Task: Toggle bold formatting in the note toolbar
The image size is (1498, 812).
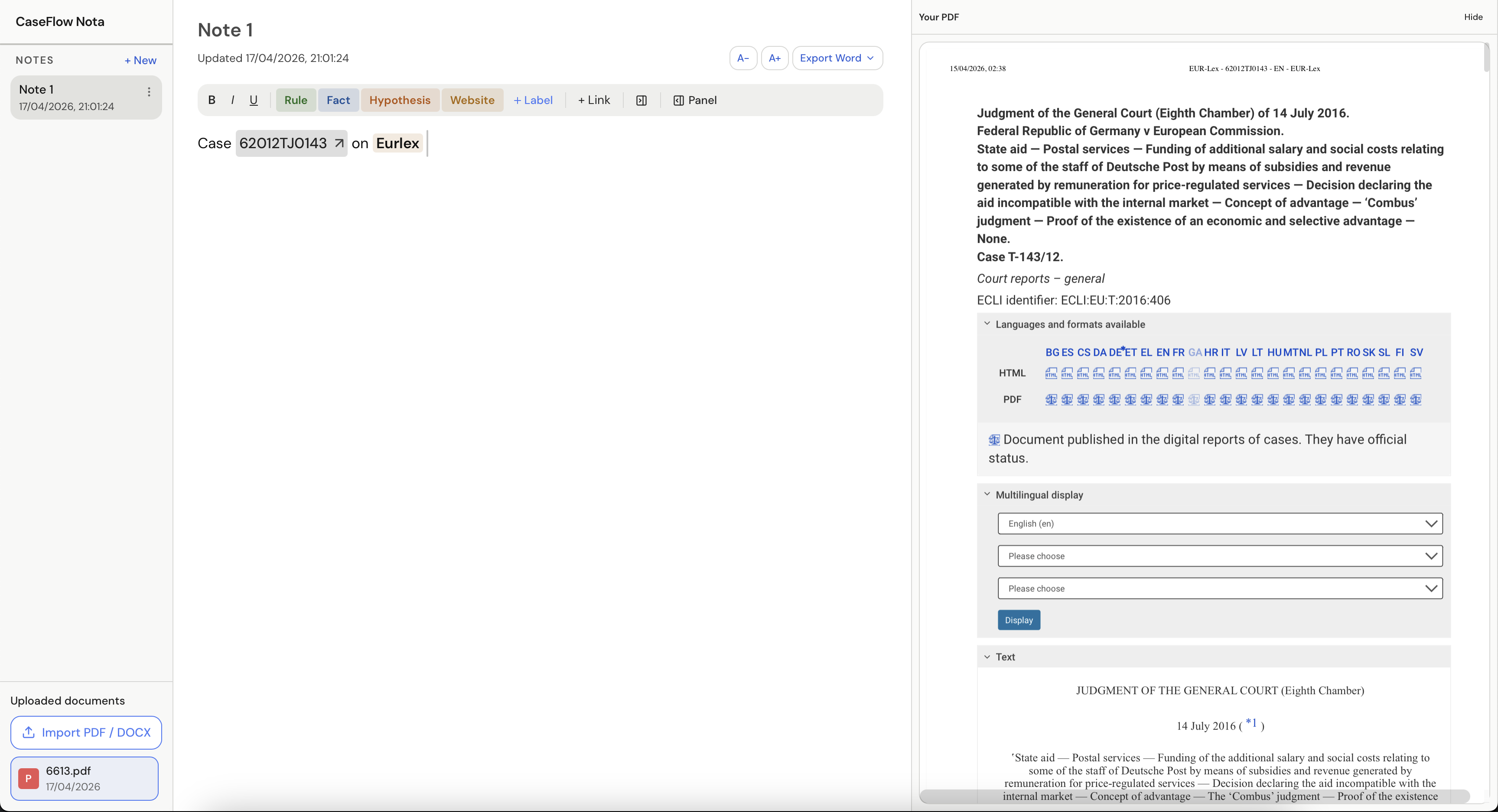Action: click(212, 99)
